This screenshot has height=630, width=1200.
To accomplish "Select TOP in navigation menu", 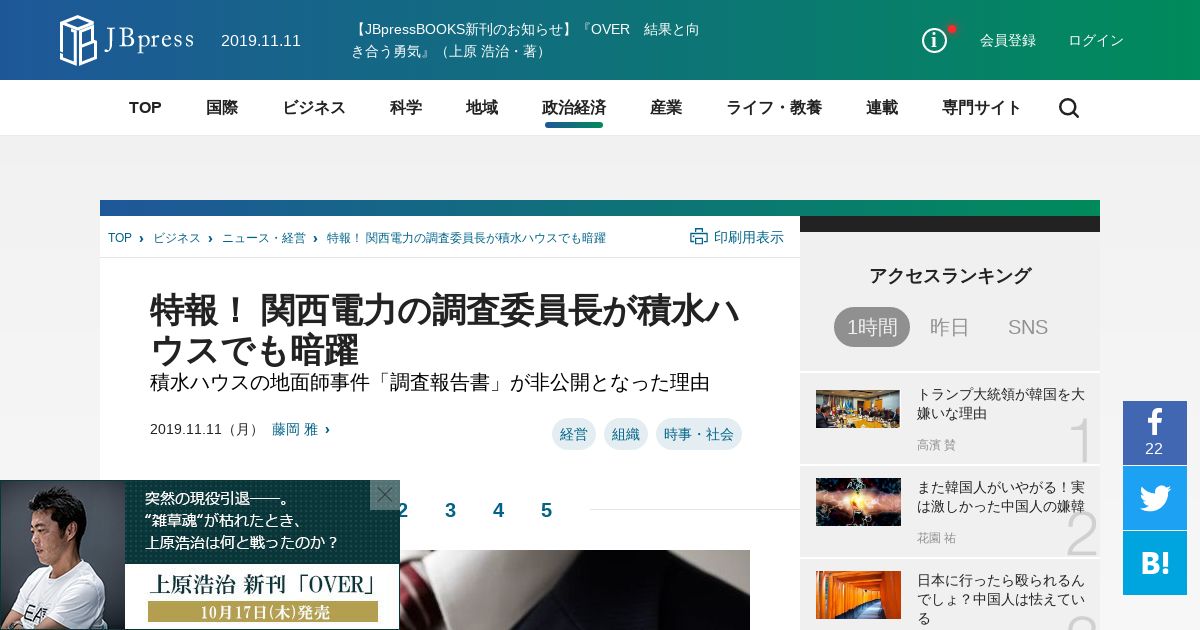I will (145, 108).
